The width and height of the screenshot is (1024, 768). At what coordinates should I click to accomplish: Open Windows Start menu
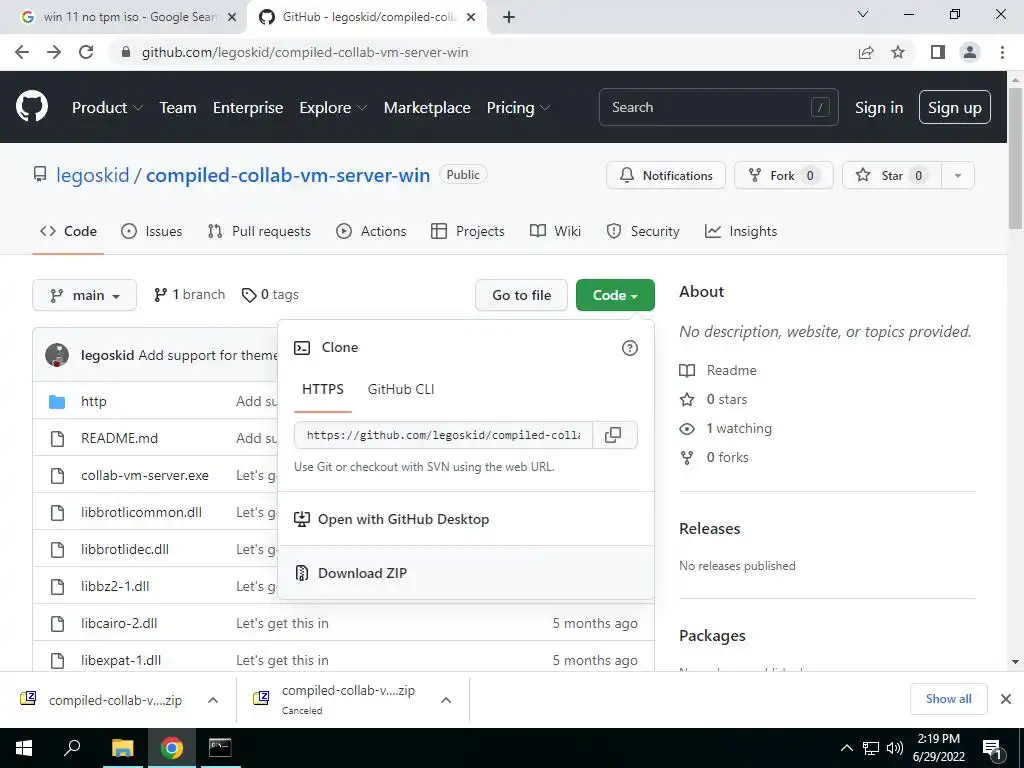coord(24,748)
